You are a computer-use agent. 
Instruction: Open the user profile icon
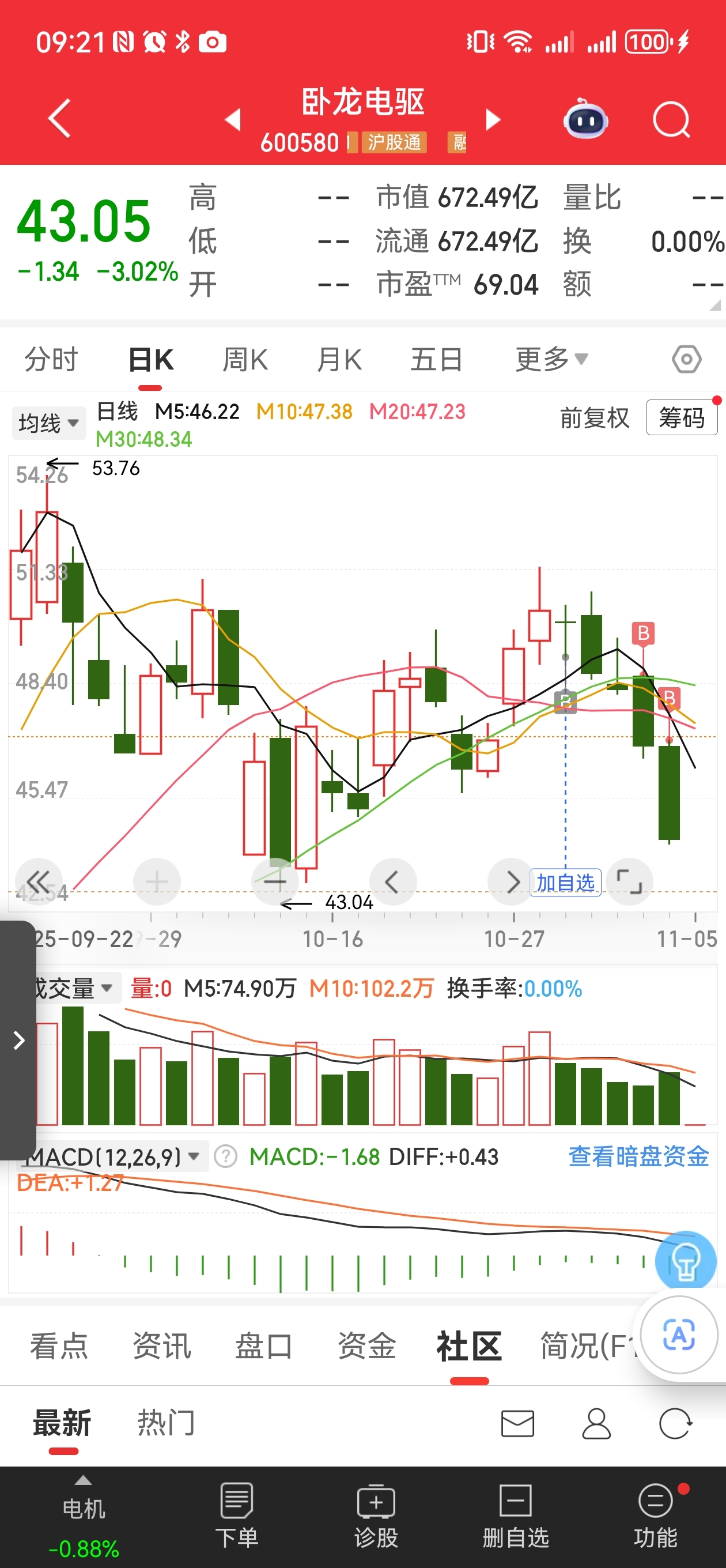[596, 1423]
